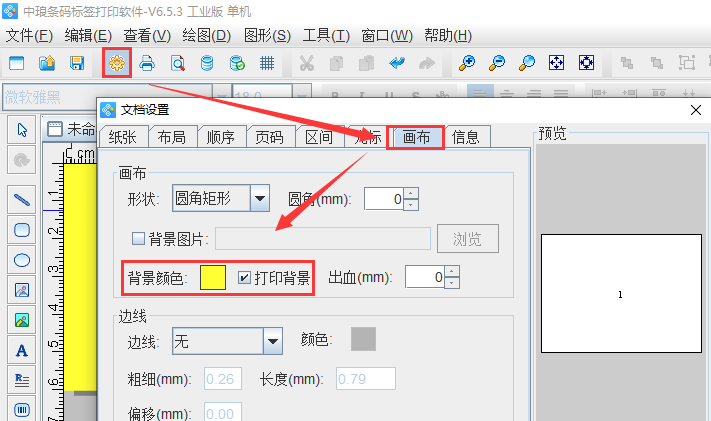The width and height of the screenshot is (711, 421).
Task: Click the 粗细(mm) field
Action: tap(223, 378)
